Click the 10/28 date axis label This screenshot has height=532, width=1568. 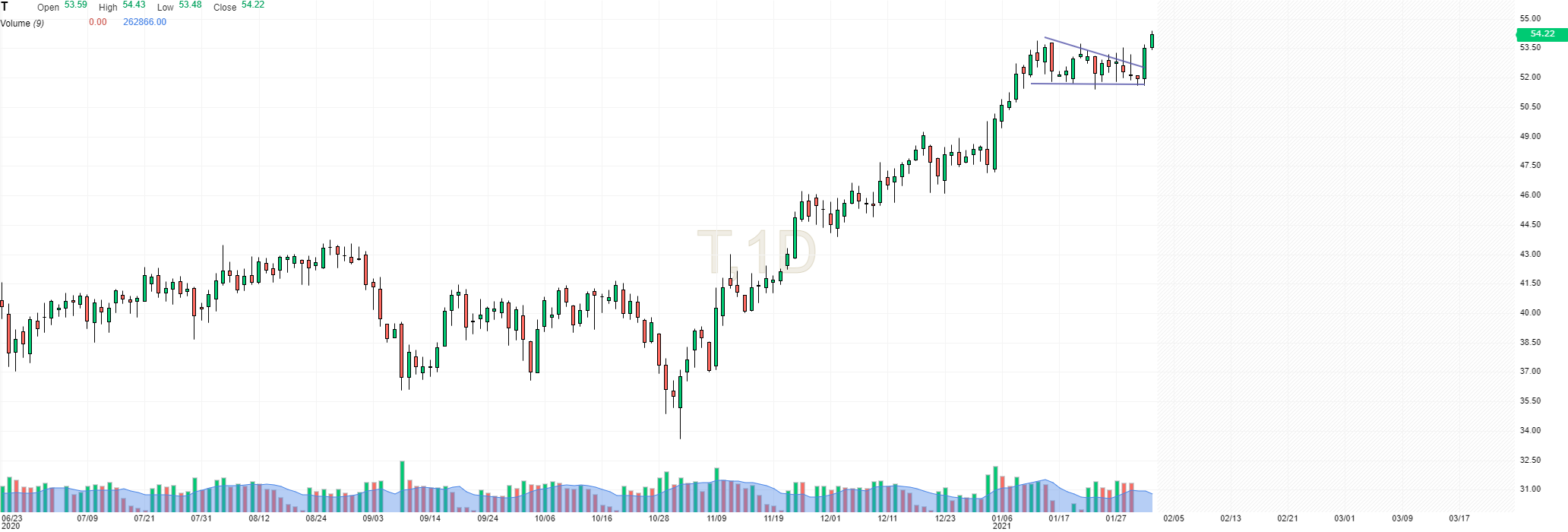click(659, 519)
